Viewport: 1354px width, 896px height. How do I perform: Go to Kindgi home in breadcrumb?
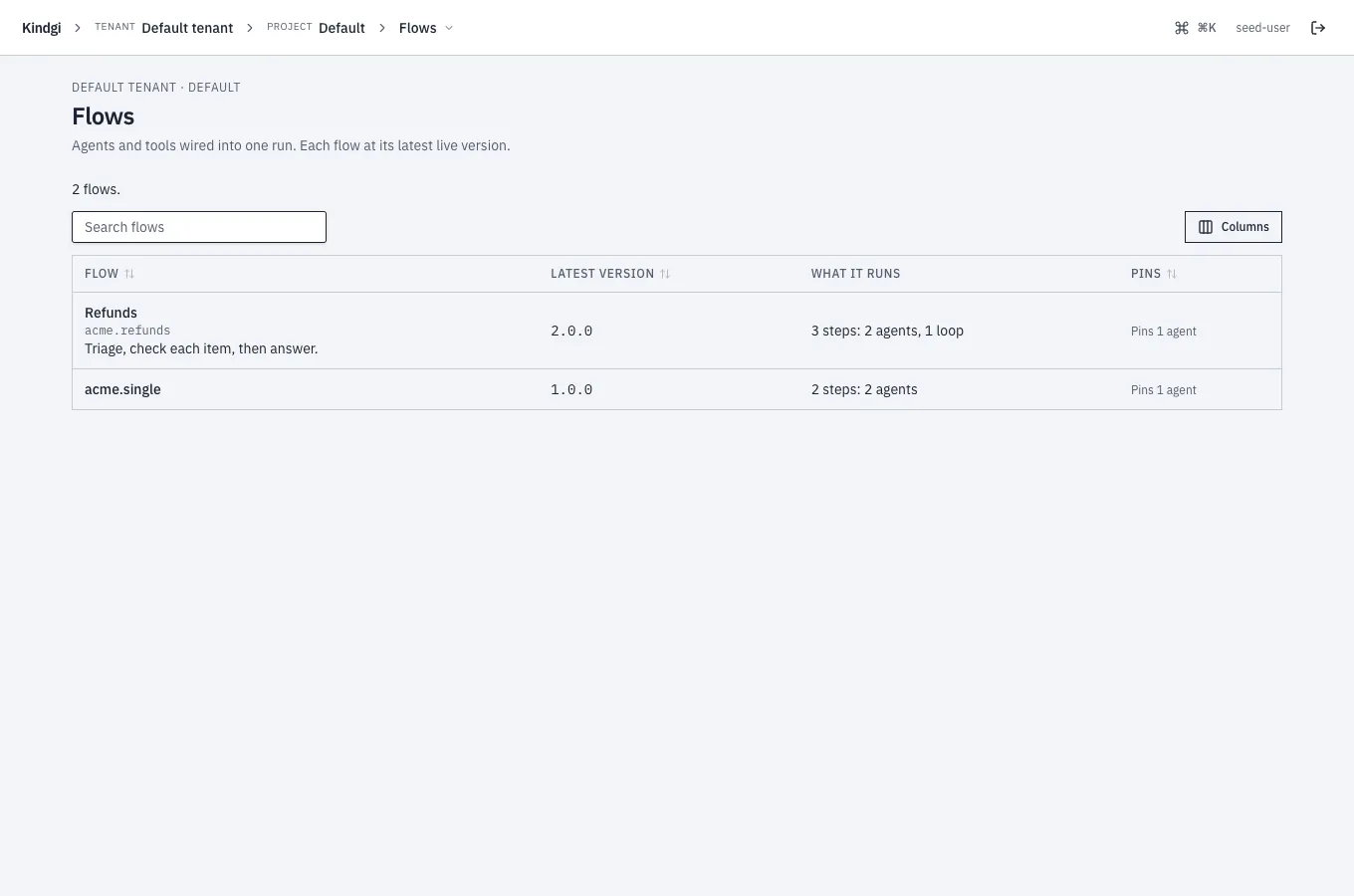(42, 28)
